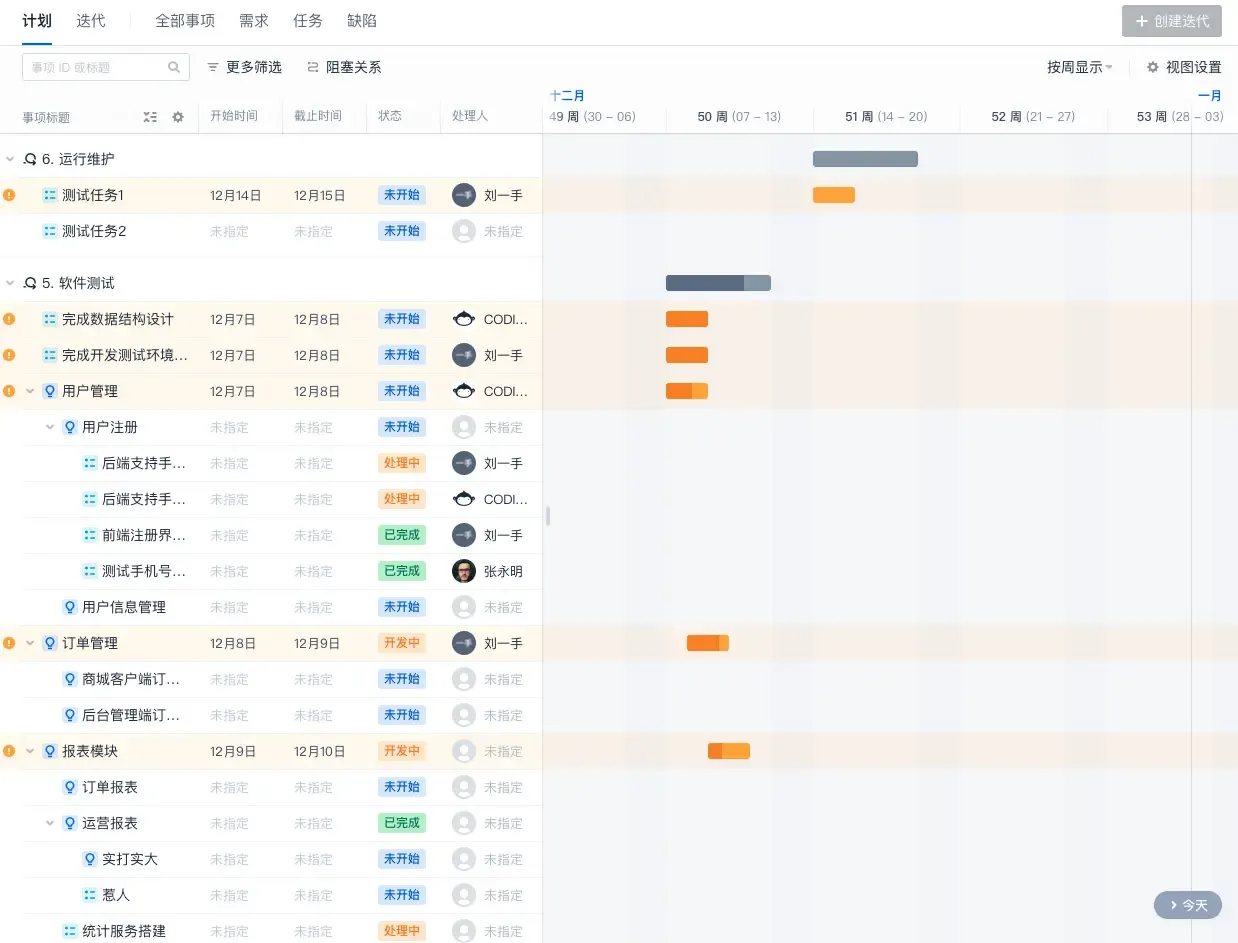Click the unassigned avatar on 用户信息管理 row
This screenshot has height=943, width=1238.
(x=464, y=607)
